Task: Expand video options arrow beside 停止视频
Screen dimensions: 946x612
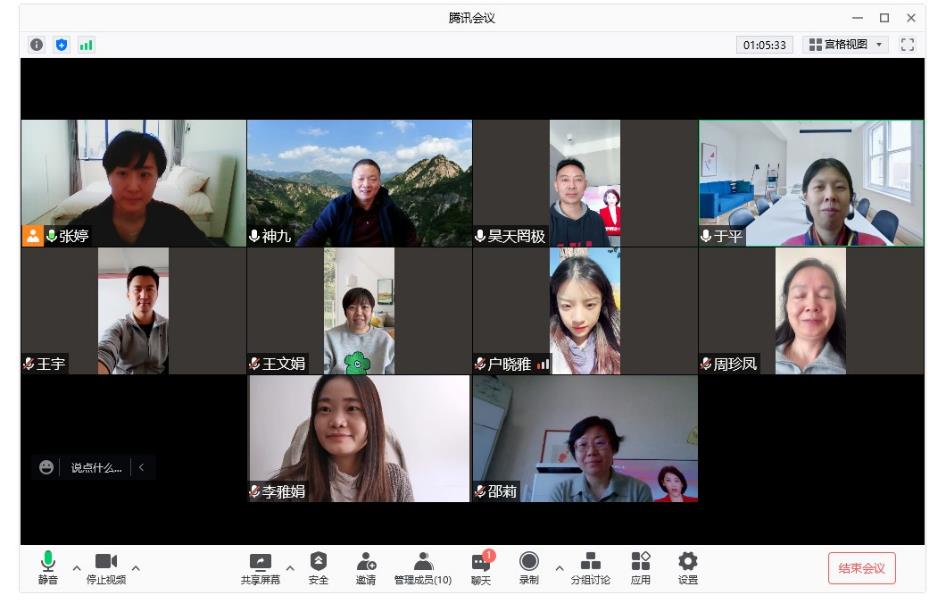Action: 136,568
